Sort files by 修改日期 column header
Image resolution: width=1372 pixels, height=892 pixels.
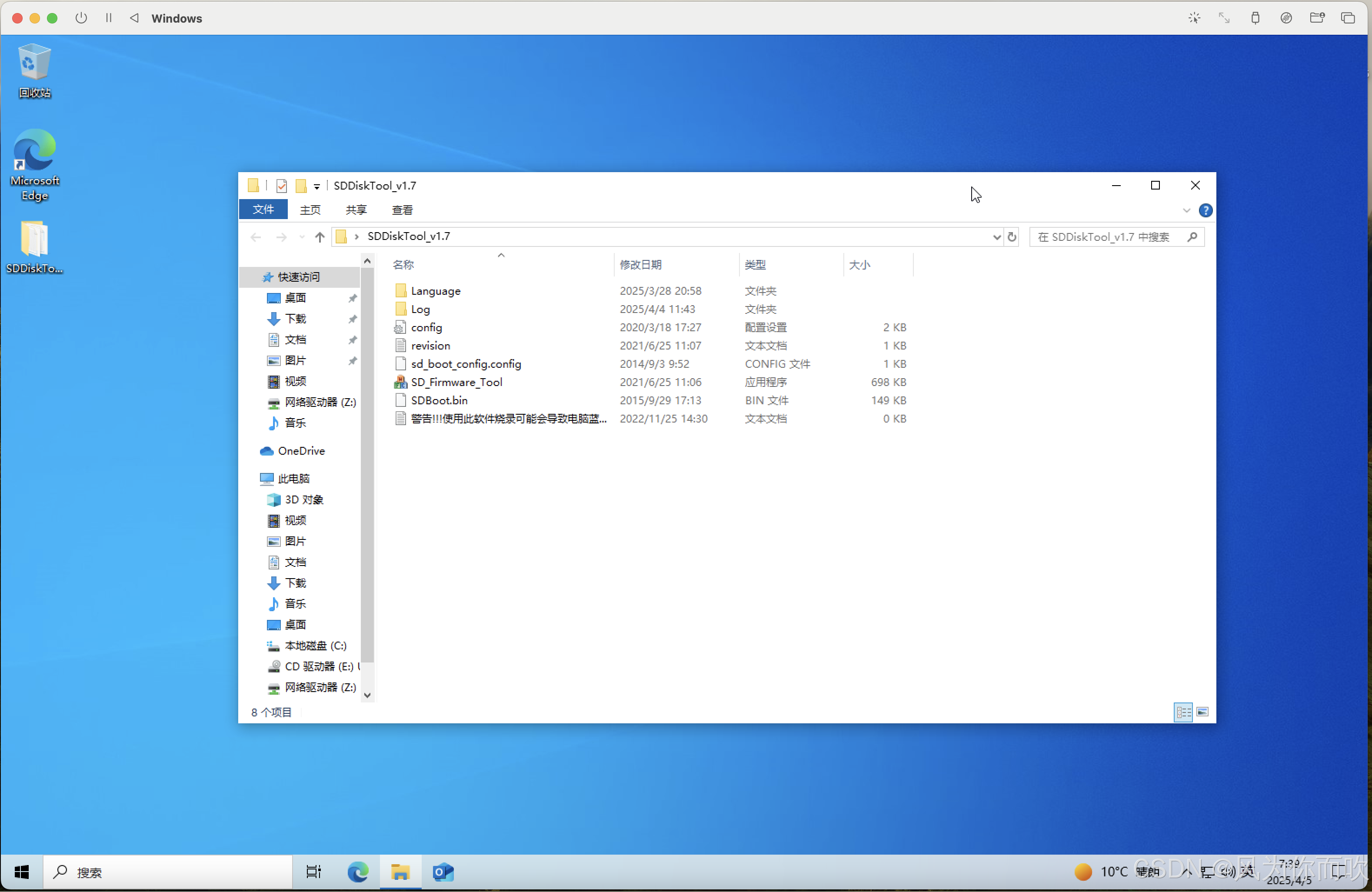(640, 265)
